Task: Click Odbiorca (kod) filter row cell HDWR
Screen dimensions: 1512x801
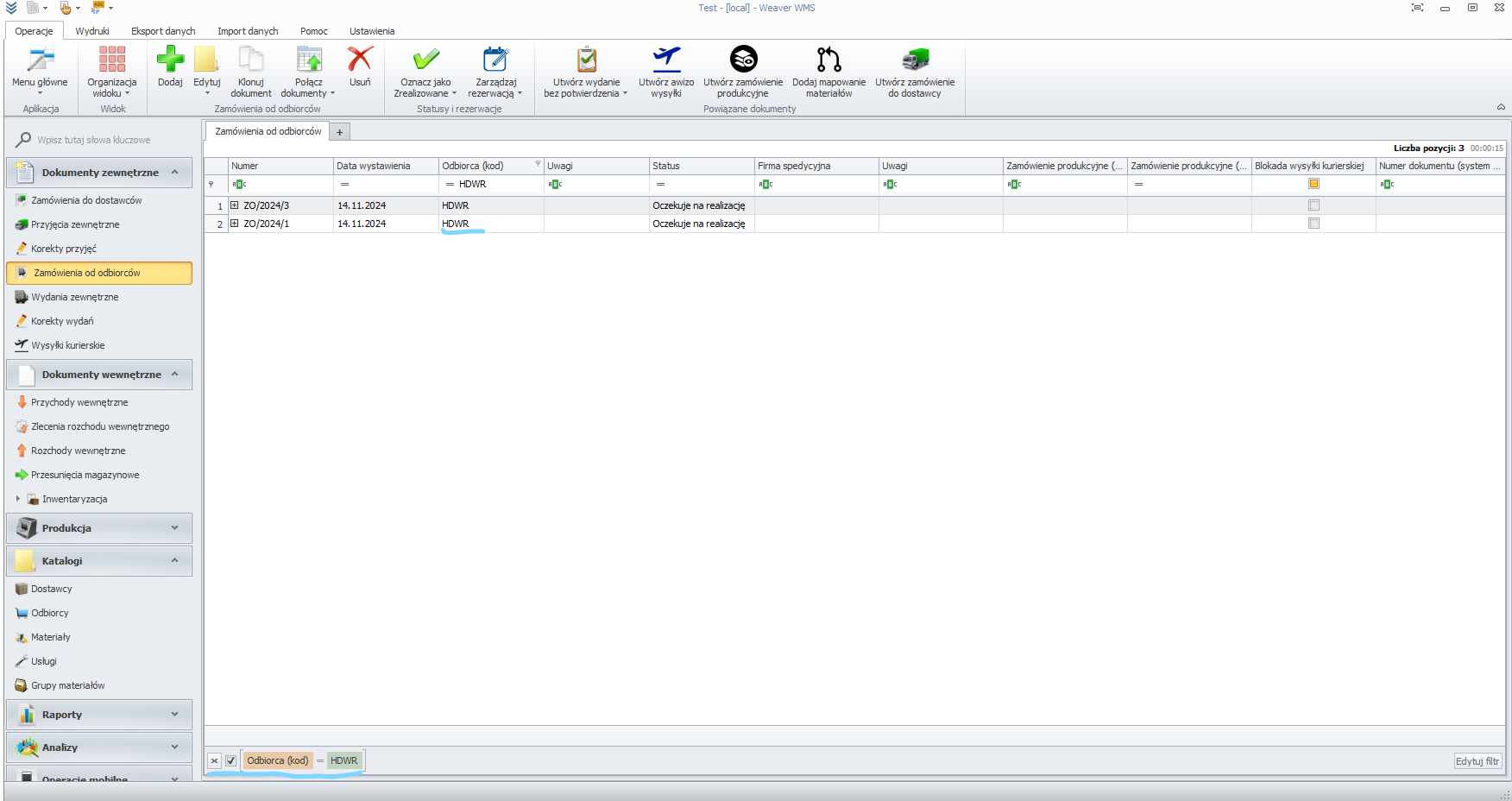Action: pos(491,184)
